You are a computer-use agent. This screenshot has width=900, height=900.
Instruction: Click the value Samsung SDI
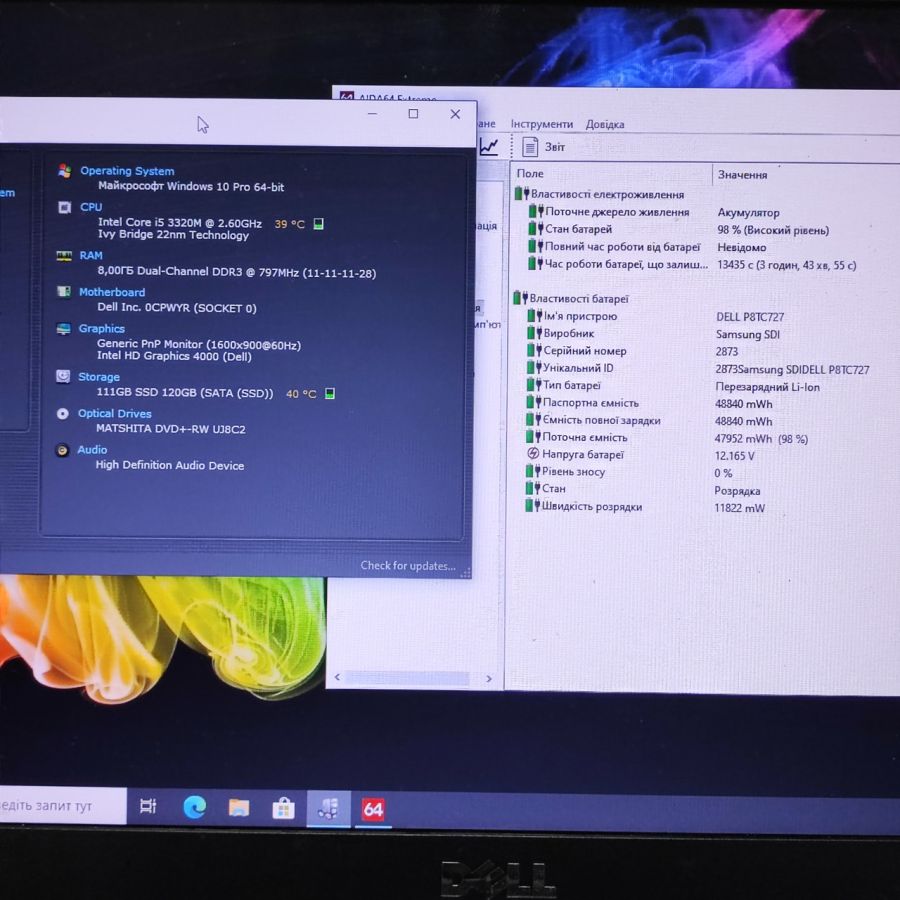point(747,334)
